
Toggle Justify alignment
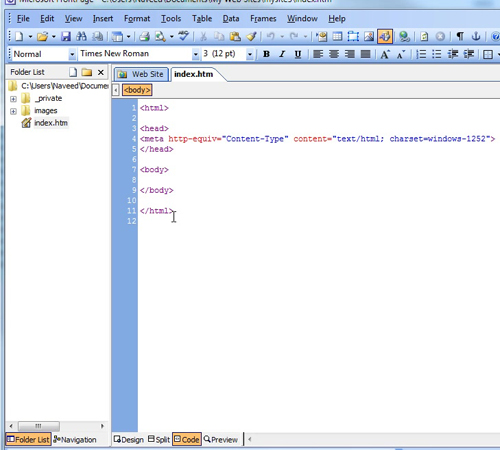tap(365, 54)
